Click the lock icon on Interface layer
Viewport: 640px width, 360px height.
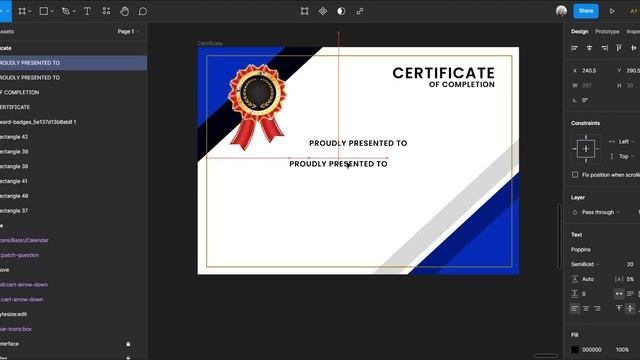[128, 344]
